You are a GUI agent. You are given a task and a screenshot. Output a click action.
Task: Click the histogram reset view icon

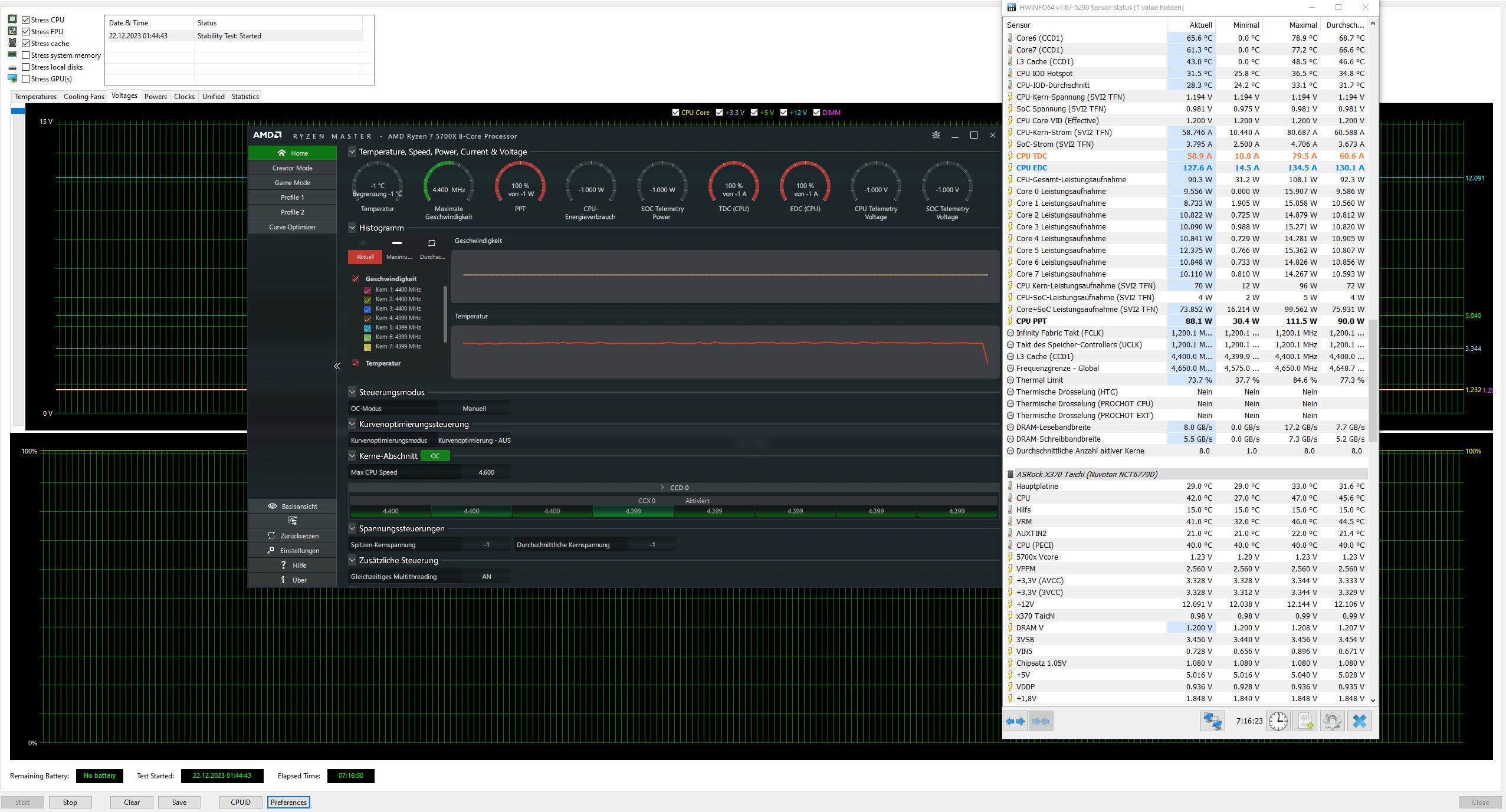click(431, 243)
